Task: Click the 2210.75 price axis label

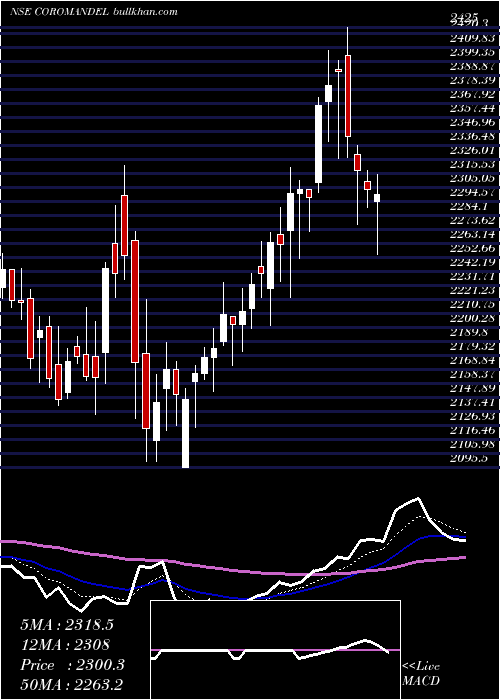Action: tap(473, 304)
